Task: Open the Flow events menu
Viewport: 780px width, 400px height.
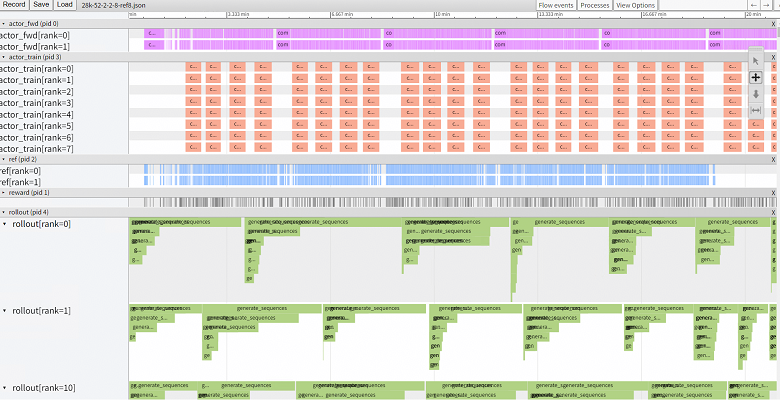Action: point(556,5)
